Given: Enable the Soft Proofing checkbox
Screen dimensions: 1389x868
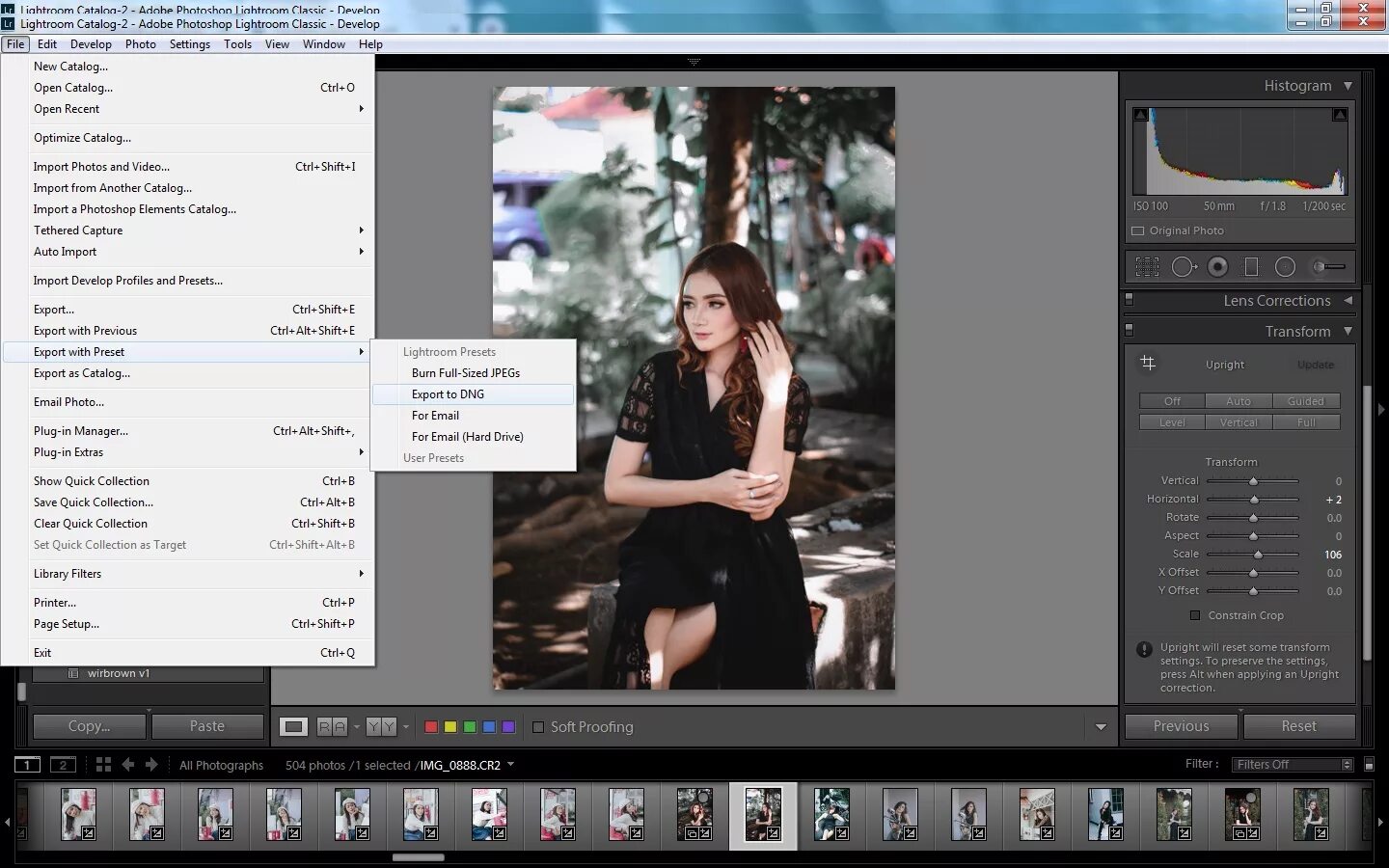Looking at the screenshot, I should (x=538, y=727).
